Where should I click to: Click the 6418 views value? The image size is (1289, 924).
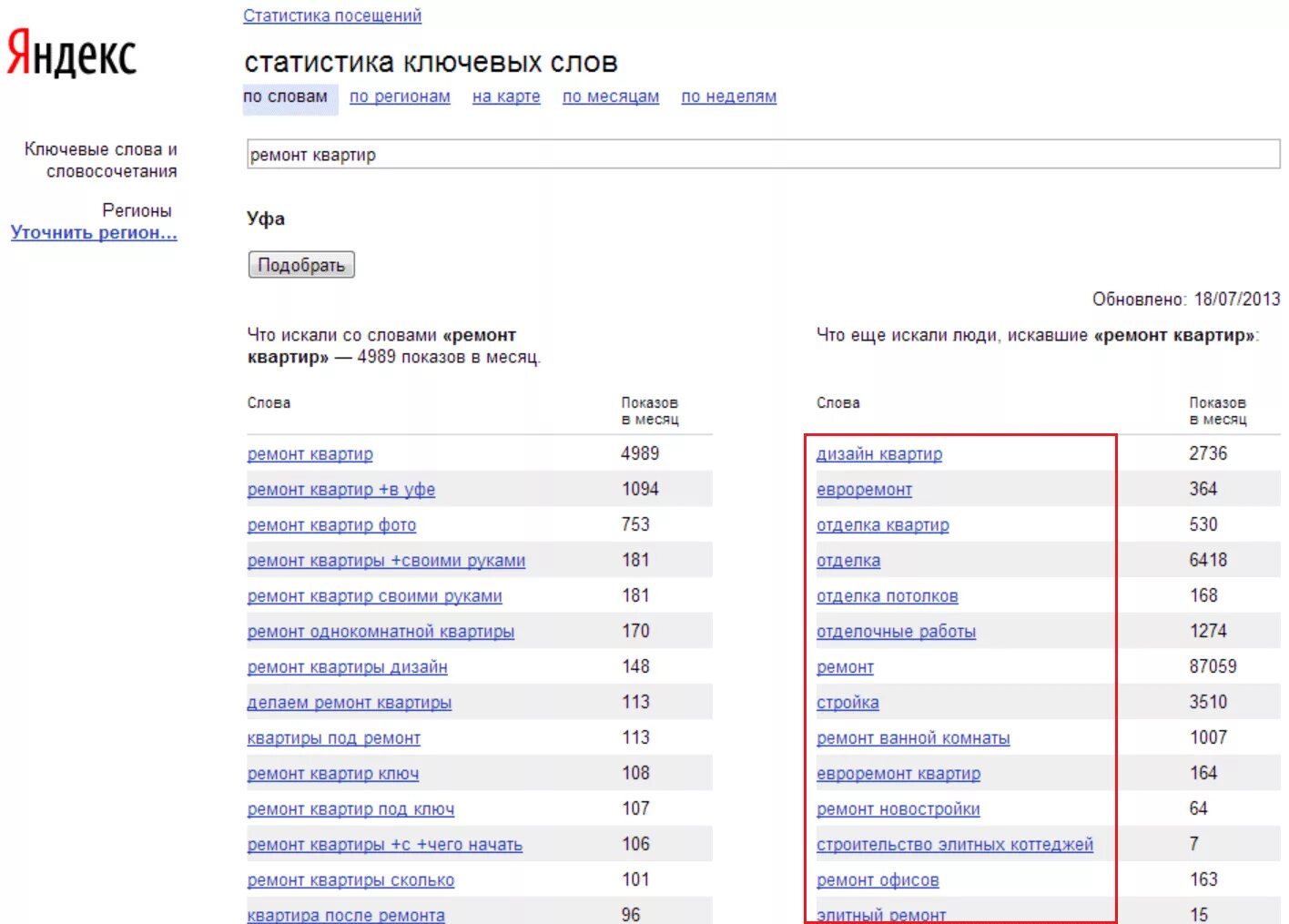tap(1208, 560)
